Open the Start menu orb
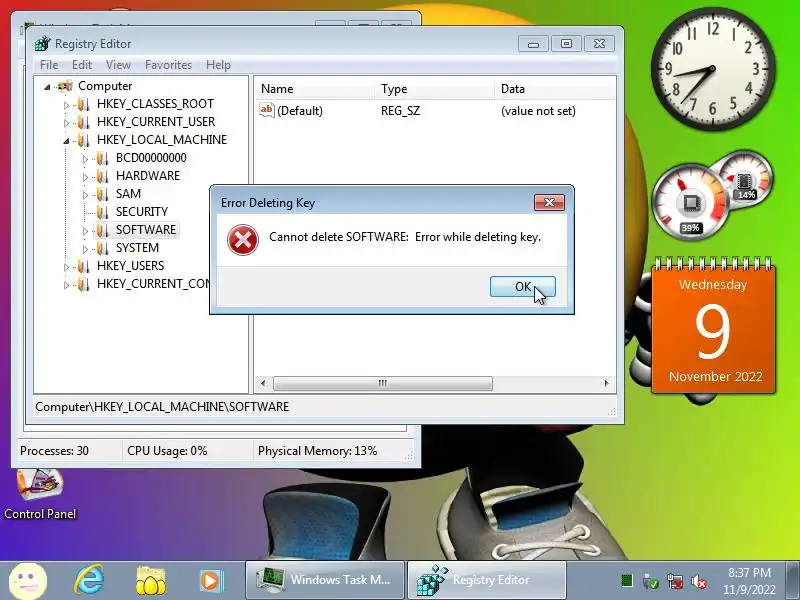 (29, 581)
